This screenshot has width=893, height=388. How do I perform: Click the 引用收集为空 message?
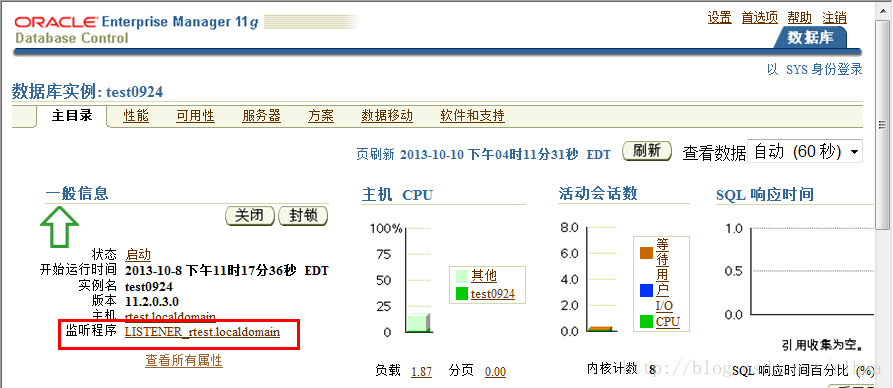click(822, 345)
